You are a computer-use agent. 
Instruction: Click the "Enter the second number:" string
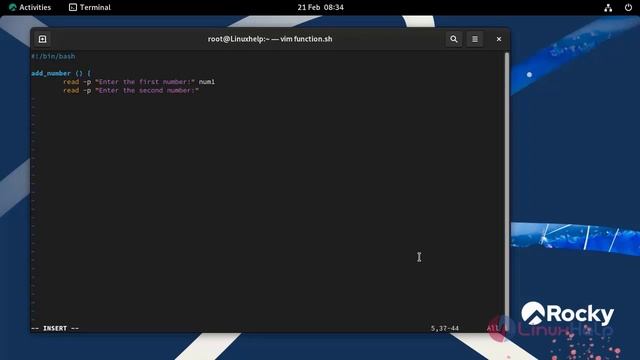[147, 91]
